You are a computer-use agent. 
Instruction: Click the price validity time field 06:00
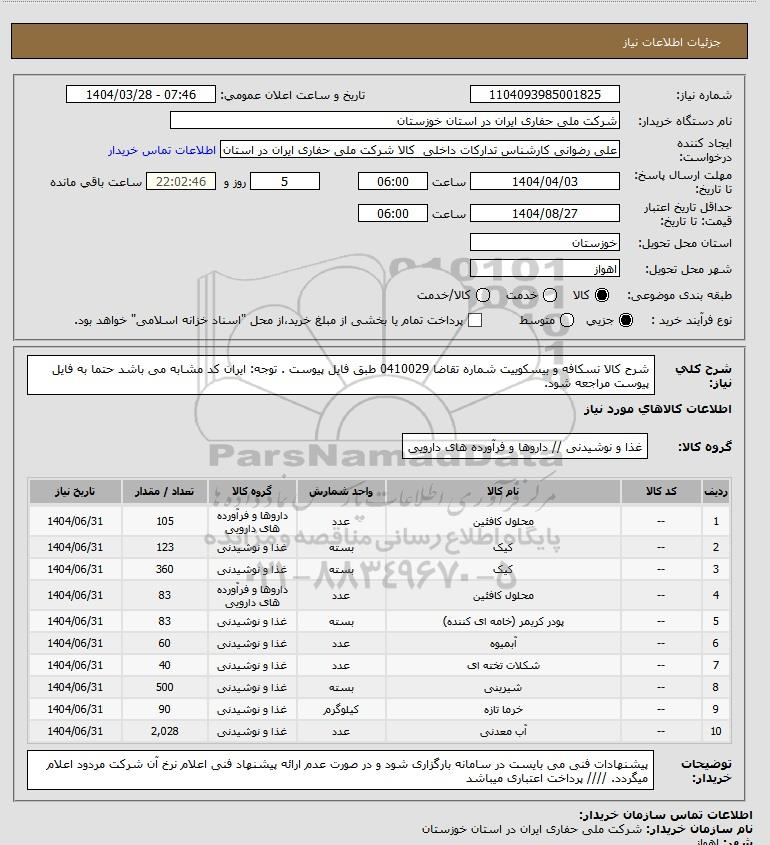coord(393,213)
